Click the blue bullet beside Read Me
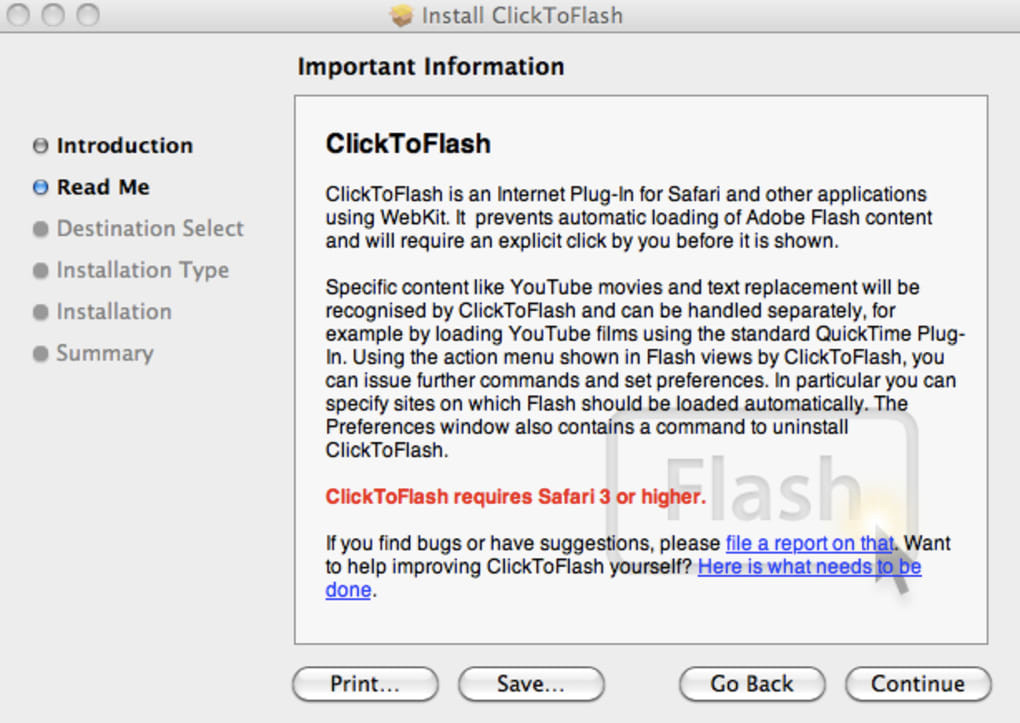Screen dimensions: 1020x723 pyautogui.click(x=40, y=187)
